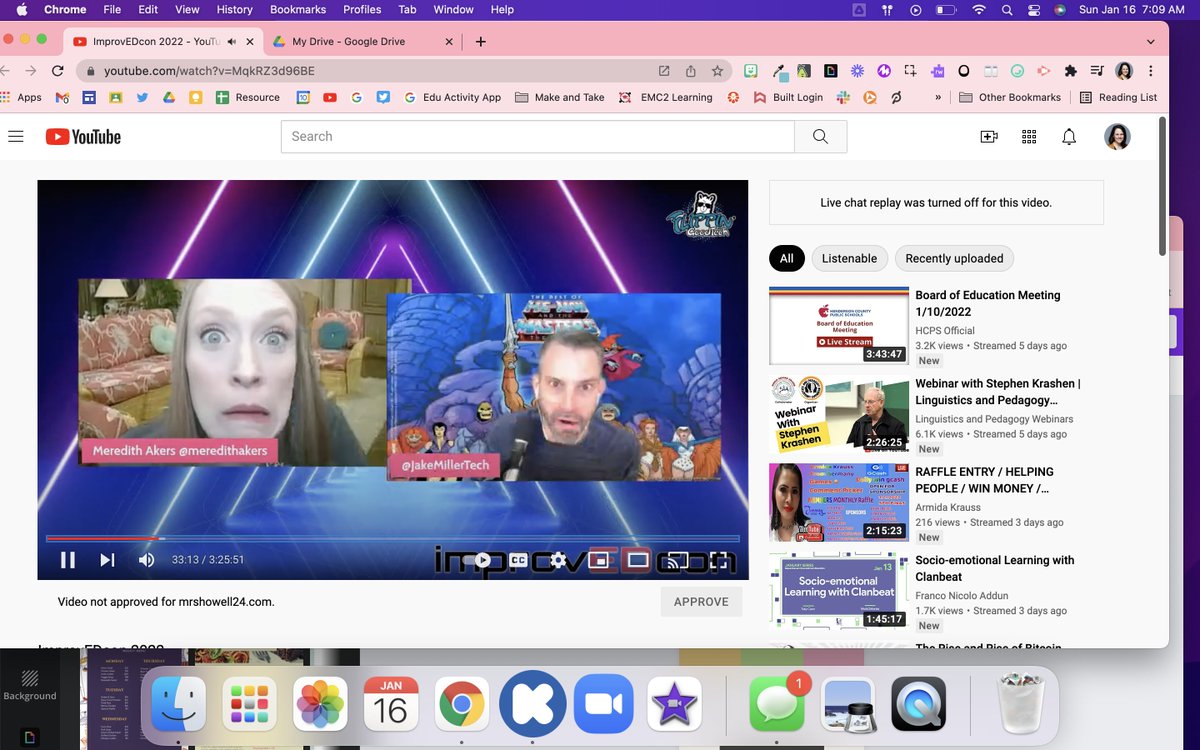This screenshot has height=750, width=1200.
Task: Open the Bookmarks menu in menu bar
Action: click(298, 9)
